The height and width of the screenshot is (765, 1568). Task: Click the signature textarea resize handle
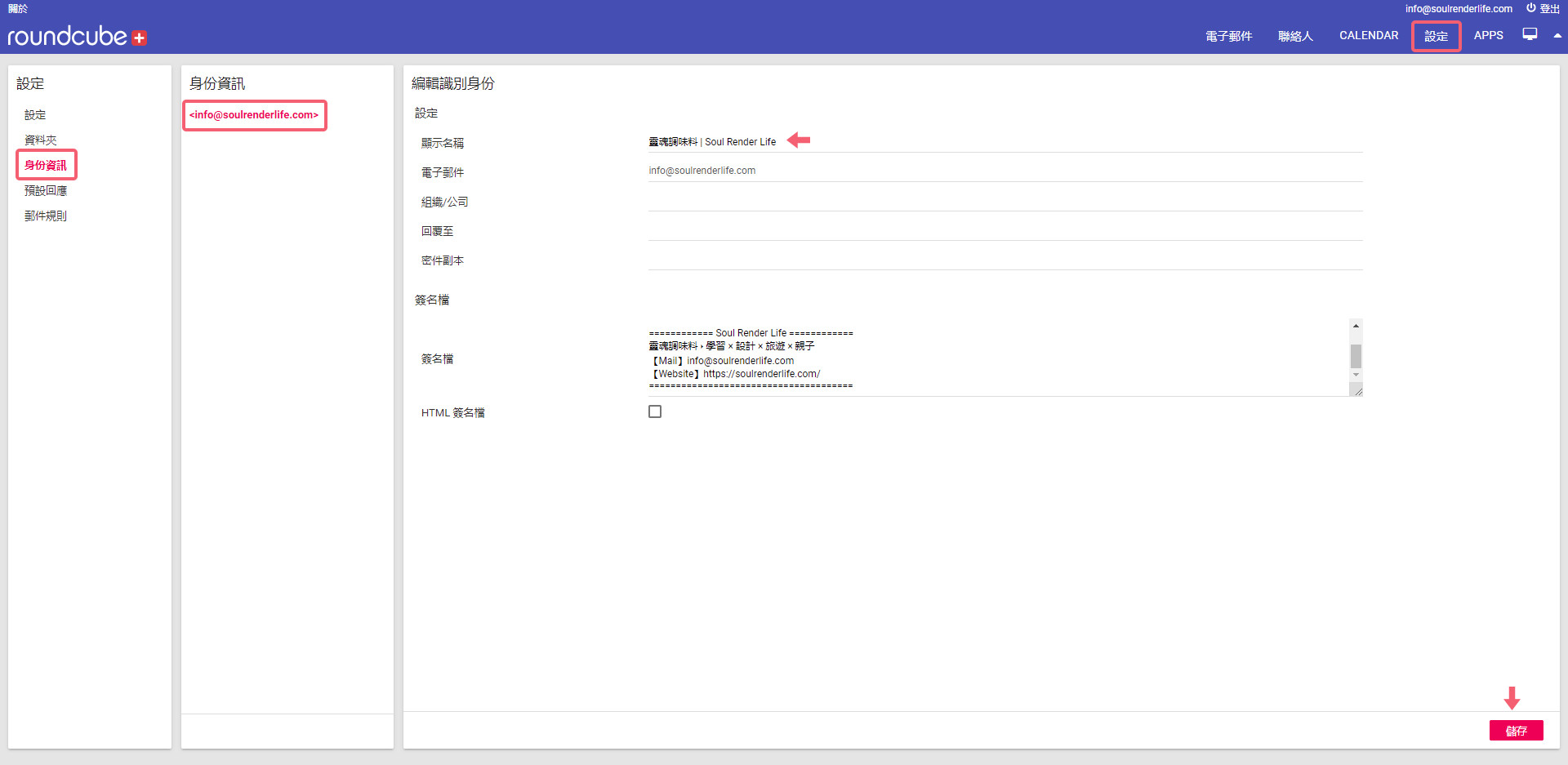[x=1356, y=390]
